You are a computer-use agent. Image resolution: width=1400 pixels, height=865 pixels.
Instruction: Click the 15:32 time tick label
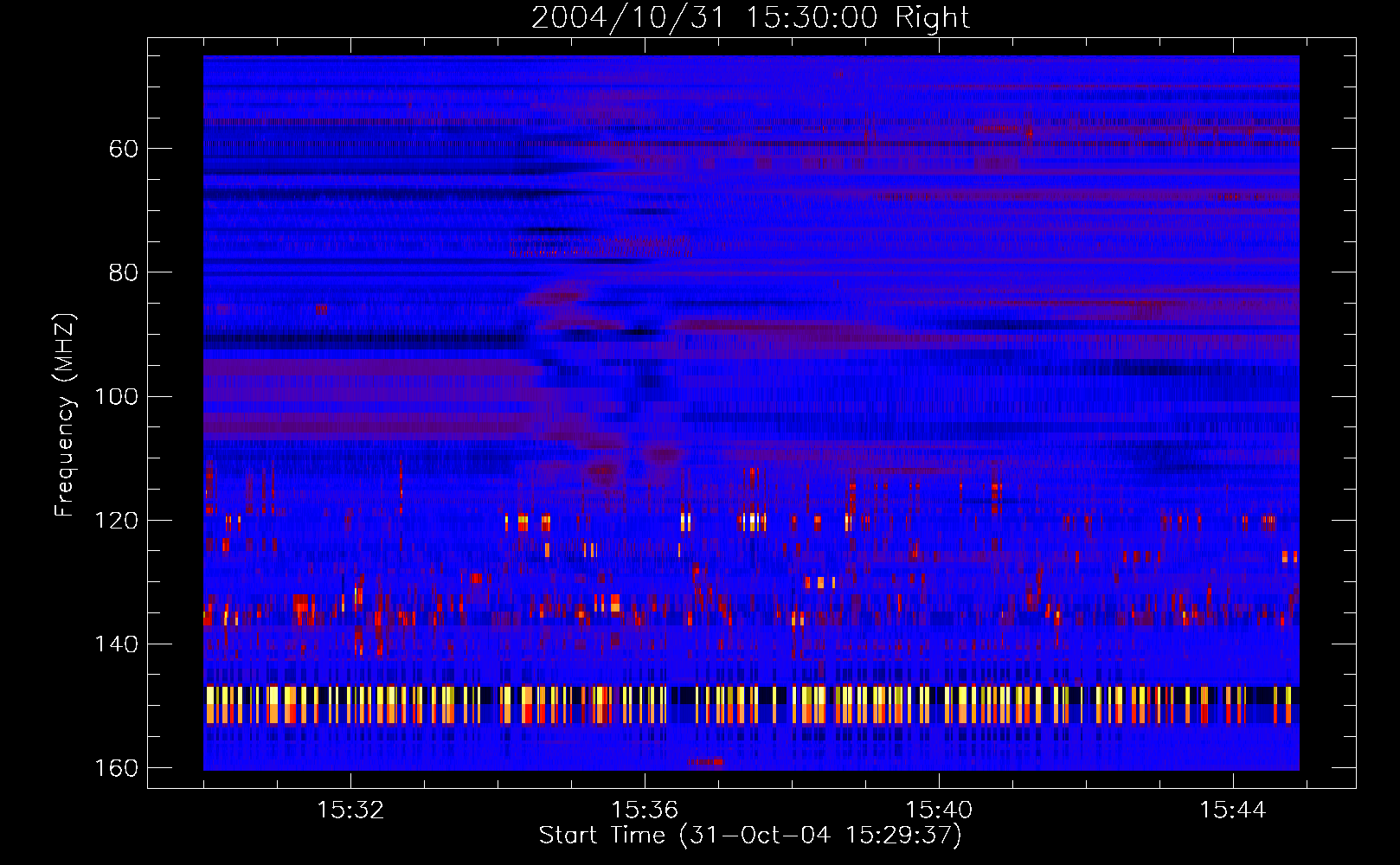pos(350,811)
